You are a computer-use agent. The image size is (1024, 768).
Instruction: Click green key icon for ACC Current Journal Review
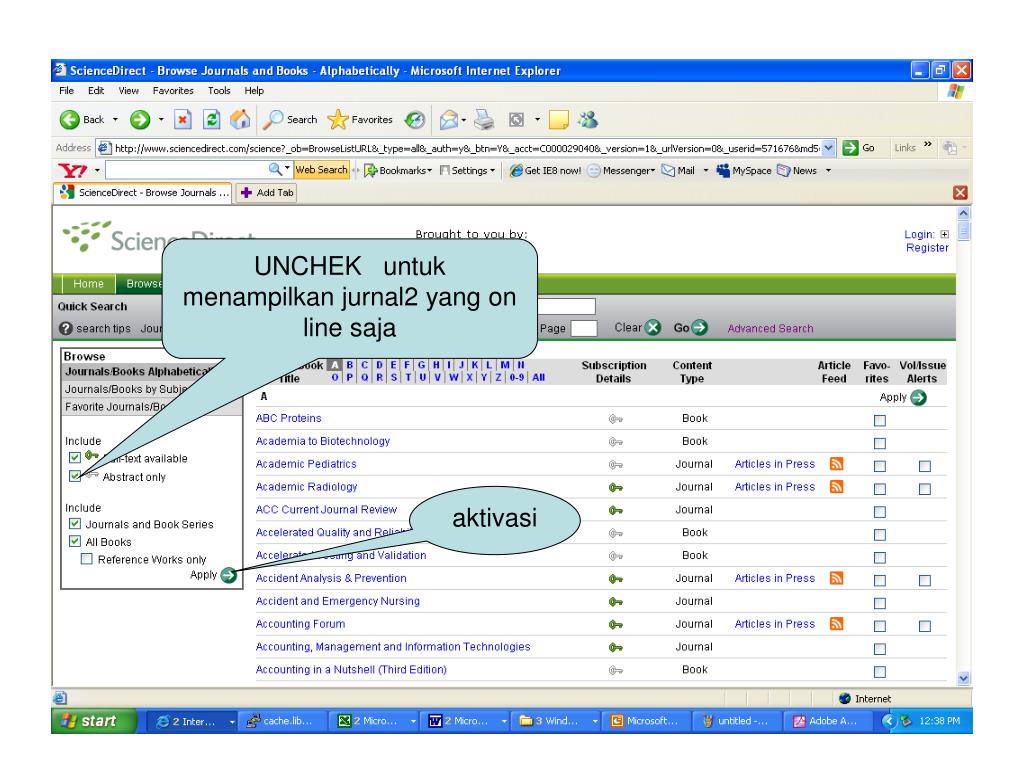pyautogui.click(x=615, y=510)
